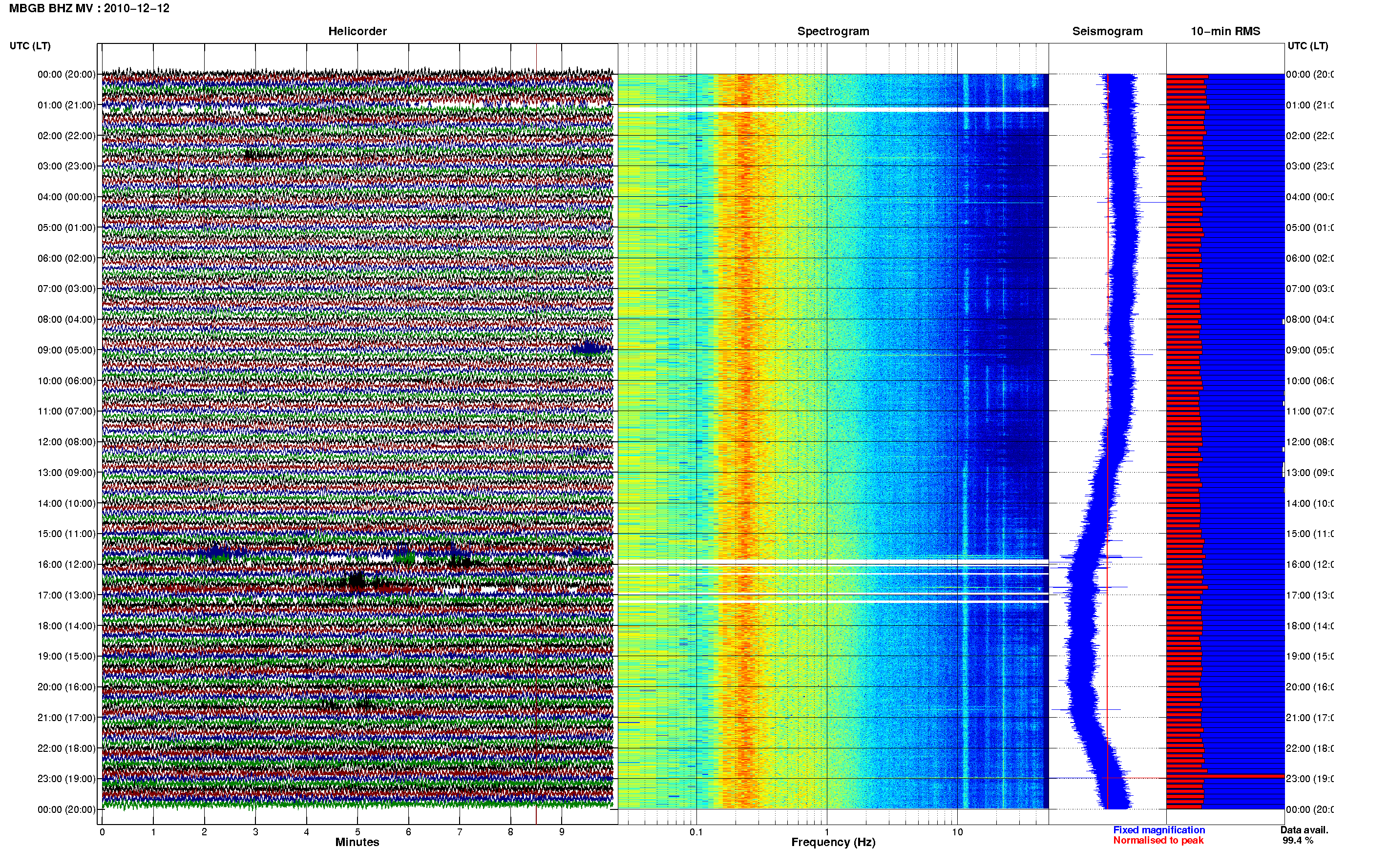Click the '7' tick on the Minutes axis

[x=460, y=832]
